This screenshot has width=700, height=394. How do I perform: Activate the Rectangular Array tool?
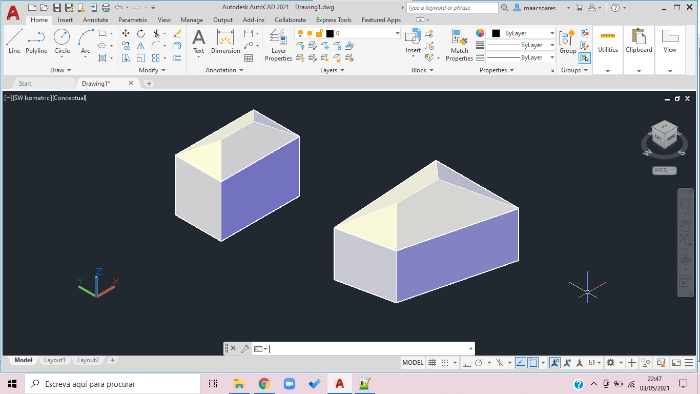(x=156, y=58)
